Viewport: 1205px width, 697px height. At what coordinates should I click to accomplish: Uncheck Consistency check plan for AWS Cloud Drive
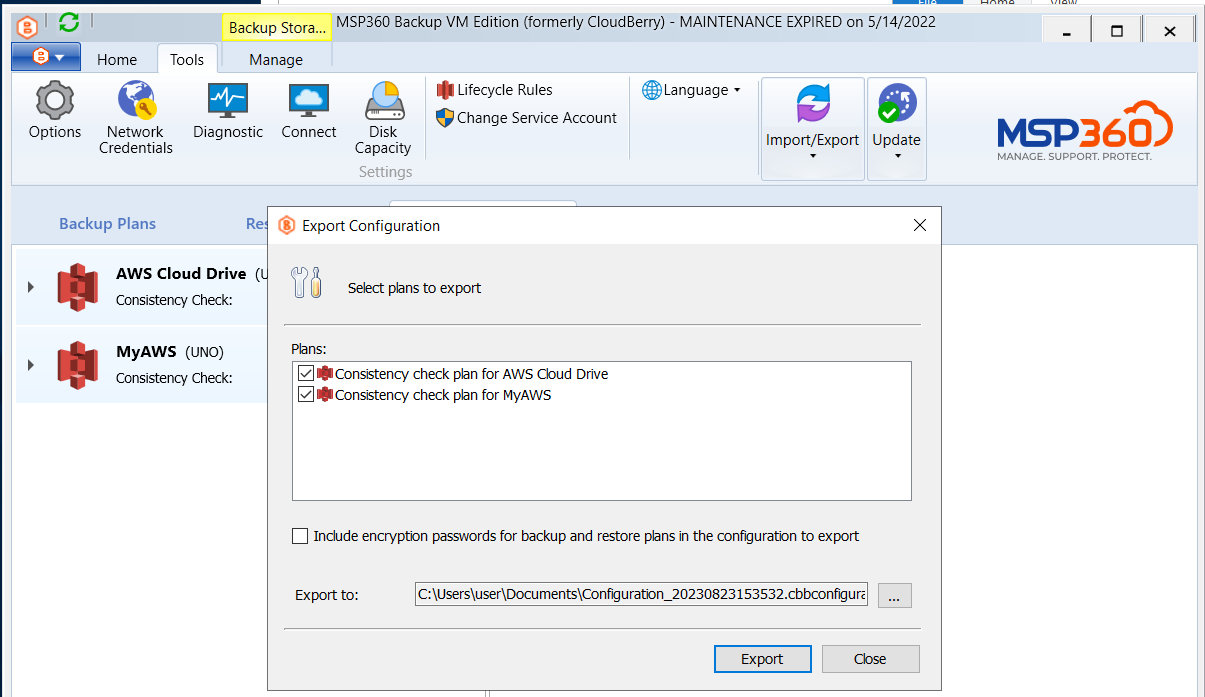coord(306,374)
